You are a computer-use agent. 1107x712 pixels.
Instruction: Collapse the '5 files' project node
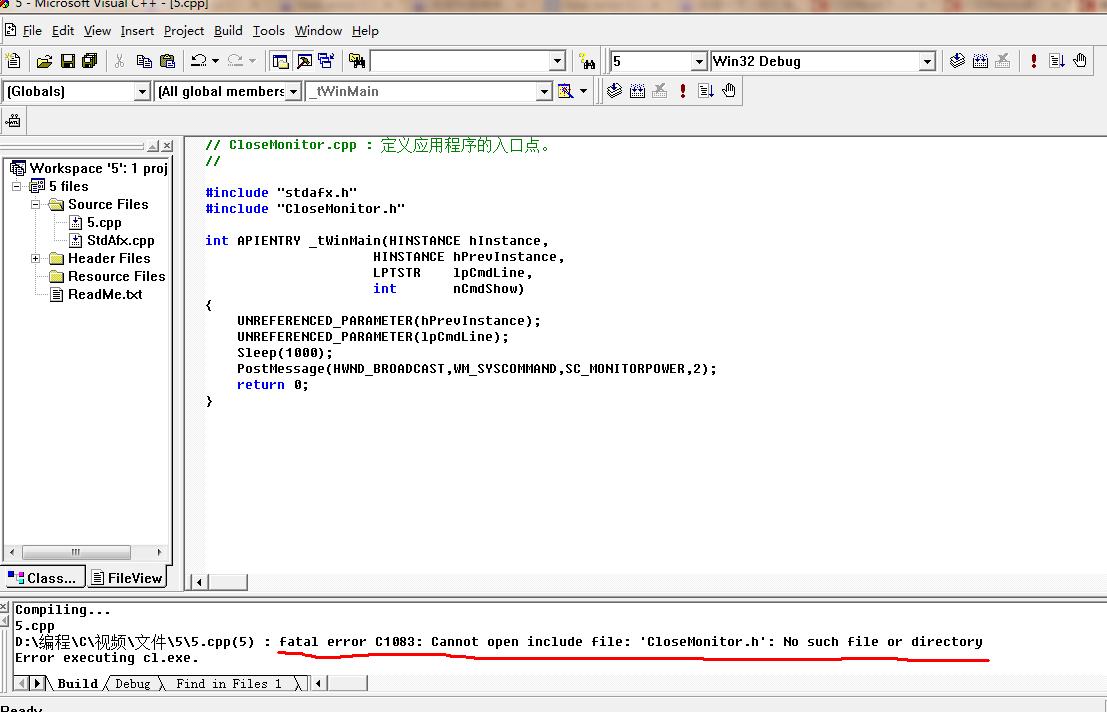(x=16, y=186)
